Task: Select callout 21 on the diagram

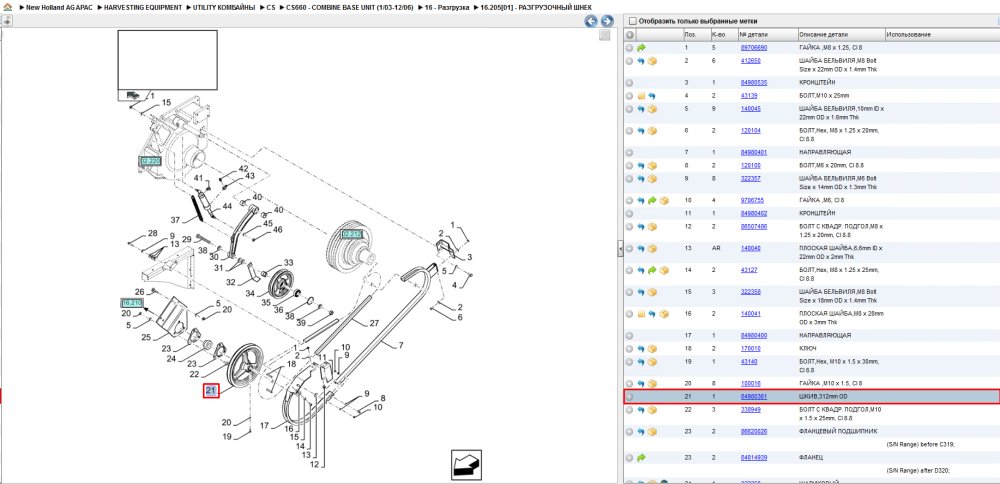Action: (211, 390)
